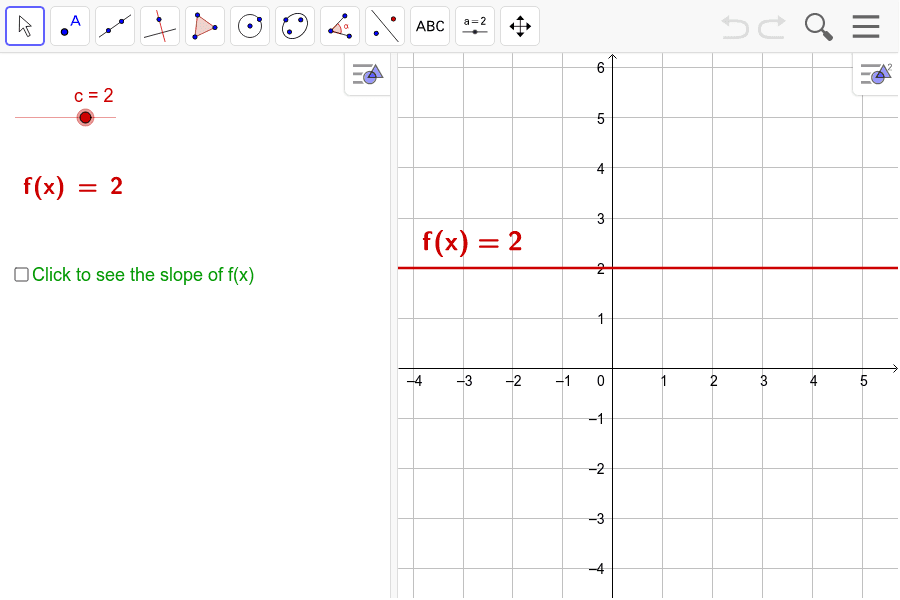Click green 'Click to see the slope of f(x)' text
Screen dimensions: 900x600
[x=143, y=274]
